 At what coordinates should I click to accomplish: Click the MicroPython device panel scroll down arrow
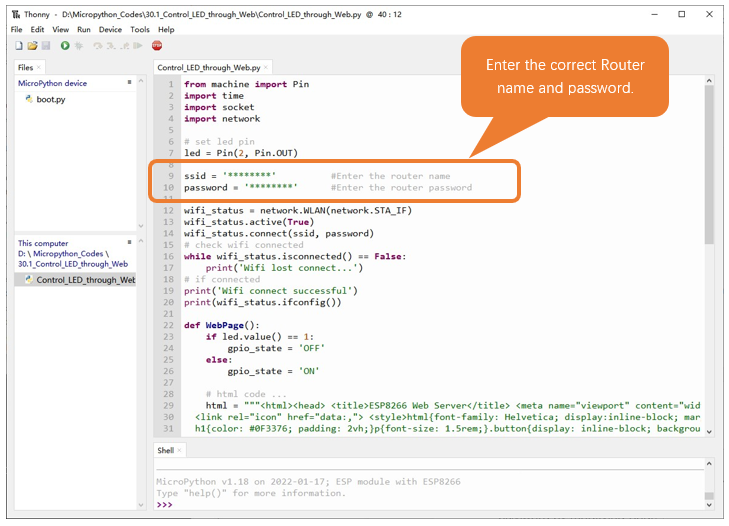141,226
